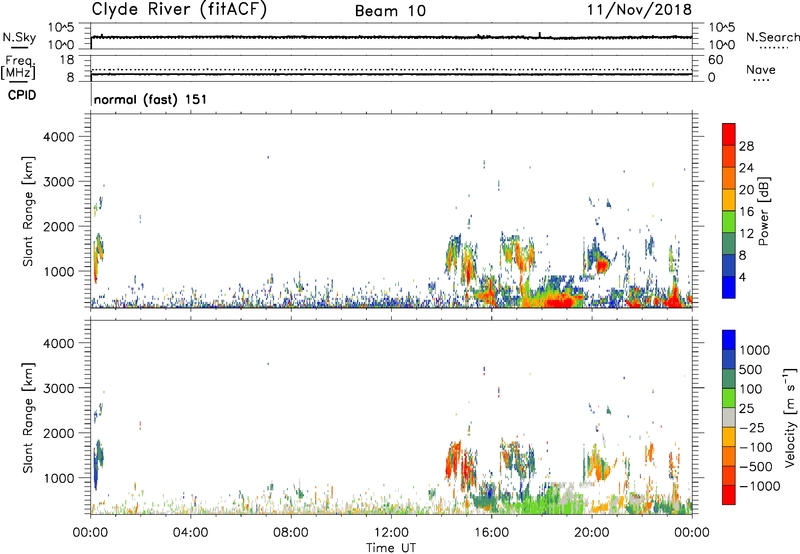Click the '18' left-axis label of frequency panel

67,60
